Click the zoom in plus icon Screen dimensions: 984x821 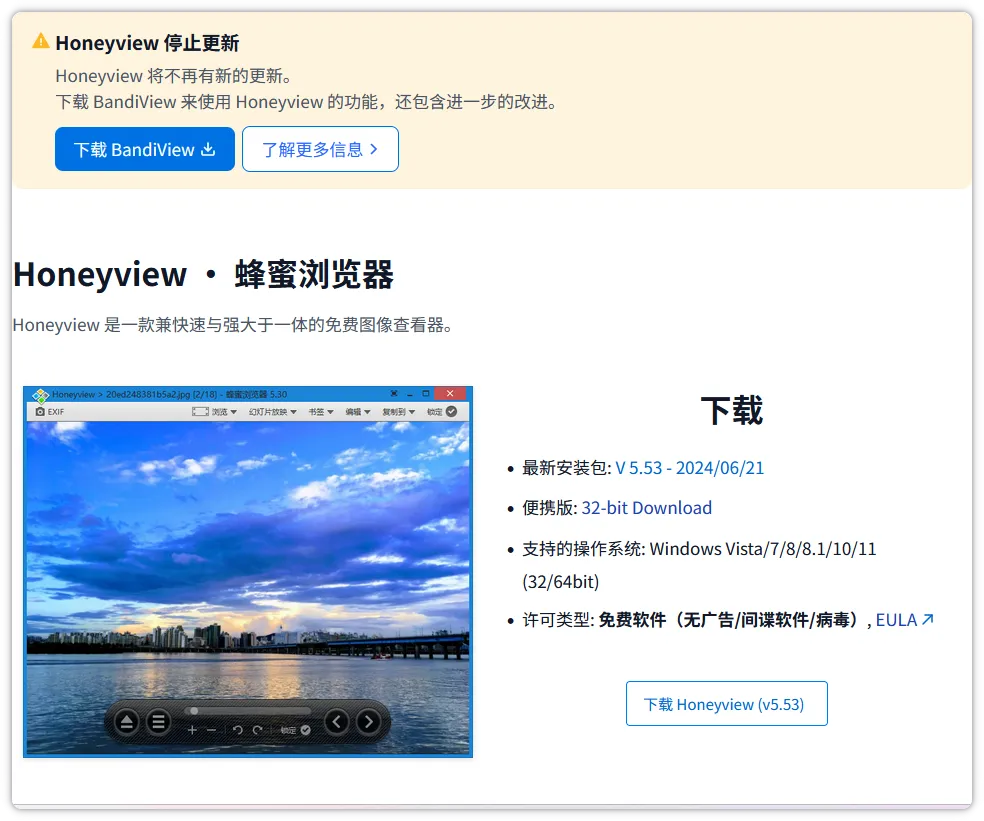tap(193, 730)
